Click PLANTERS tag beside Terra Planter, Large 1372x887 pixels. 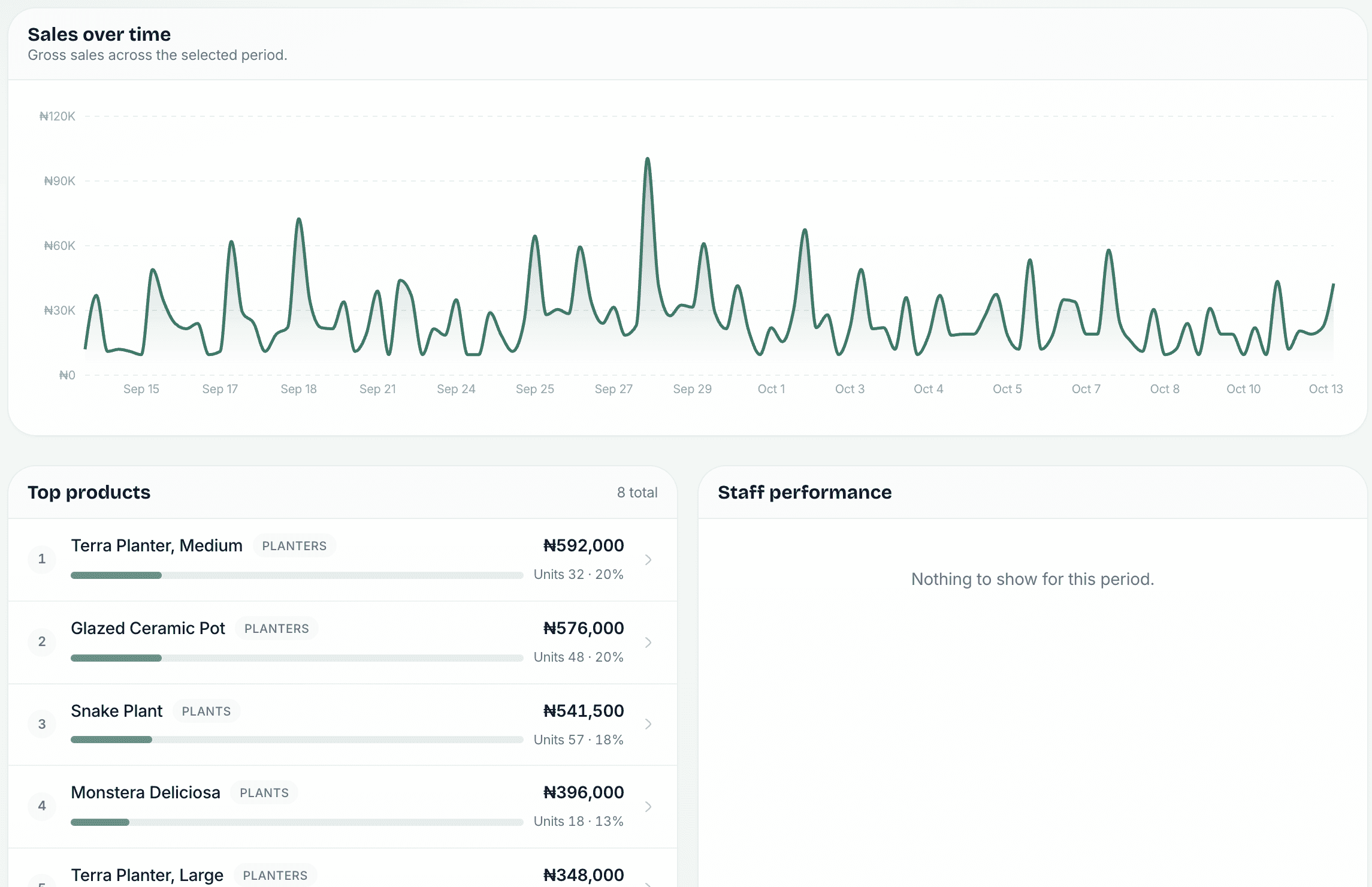(x=275, y=876)
